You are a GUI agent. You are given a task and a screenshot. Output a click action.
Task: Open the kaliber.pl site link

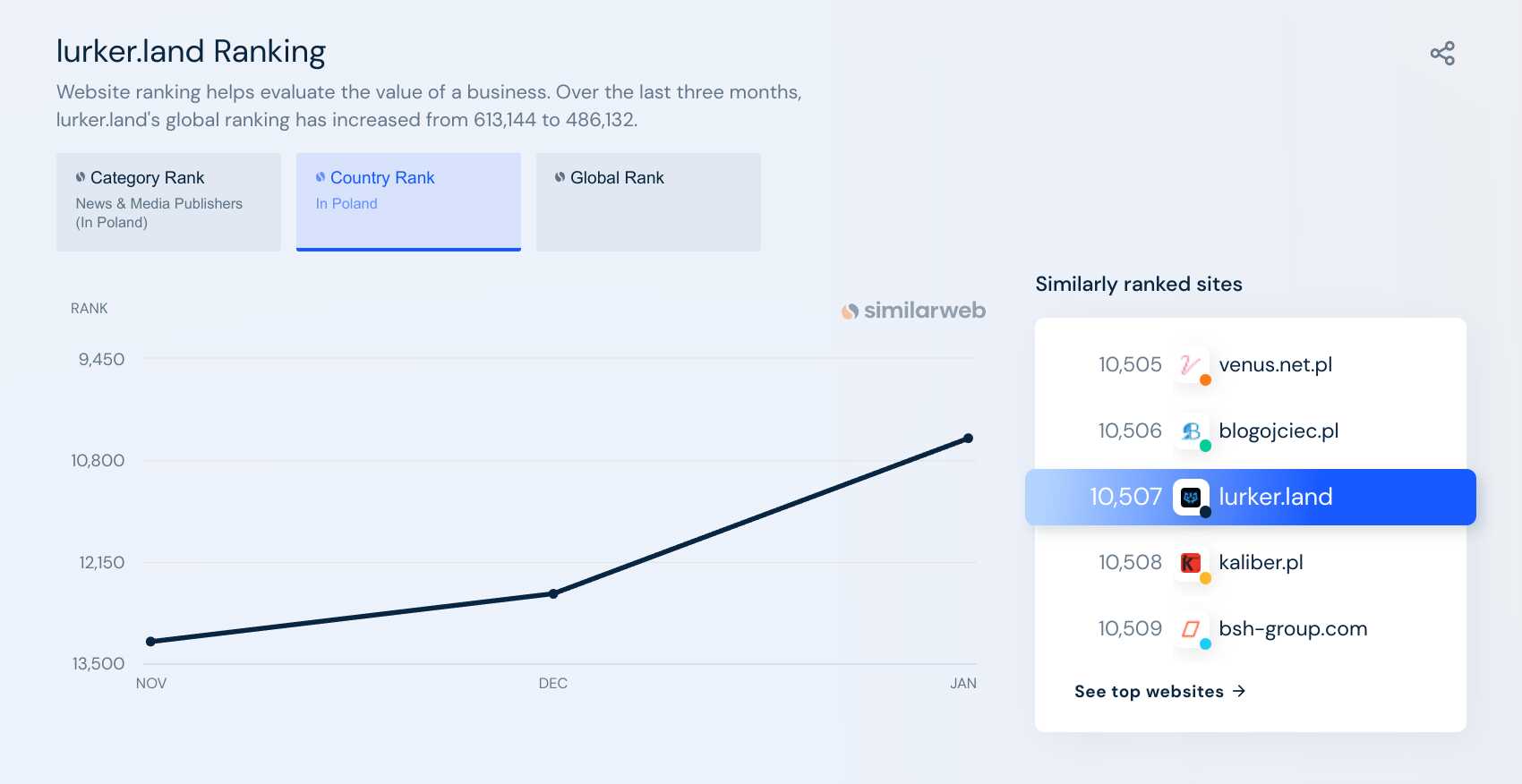coord(1261,563)
